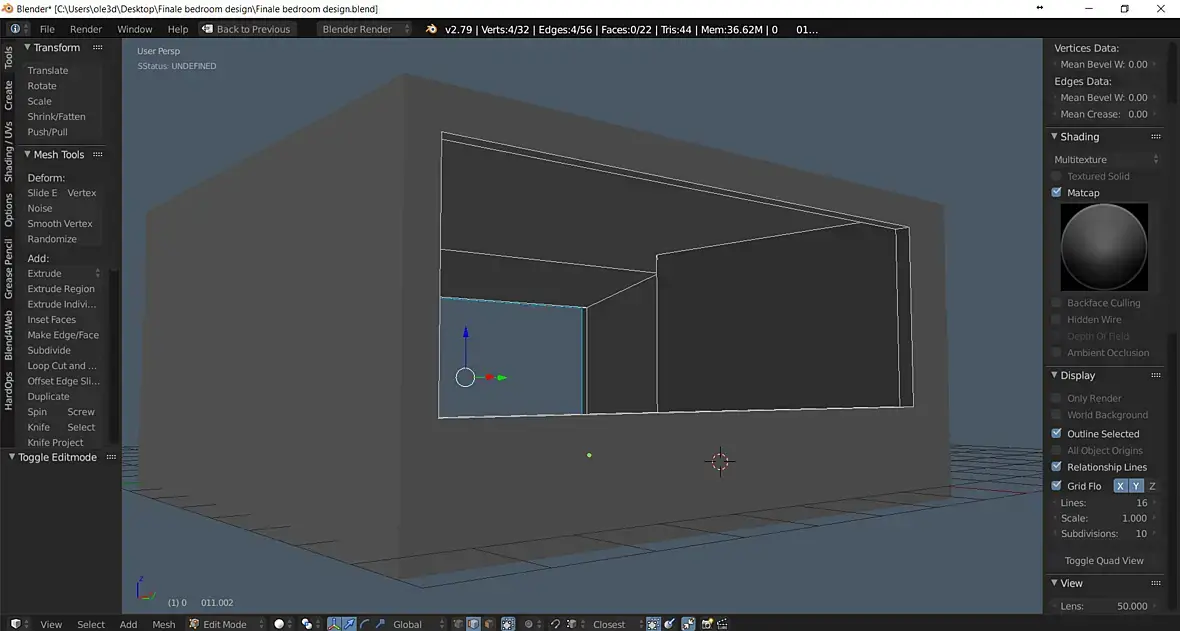Open the Multitexture material mode dropdown
The width and height of the screenshot is (1180, 631).
coord(1105,160)
